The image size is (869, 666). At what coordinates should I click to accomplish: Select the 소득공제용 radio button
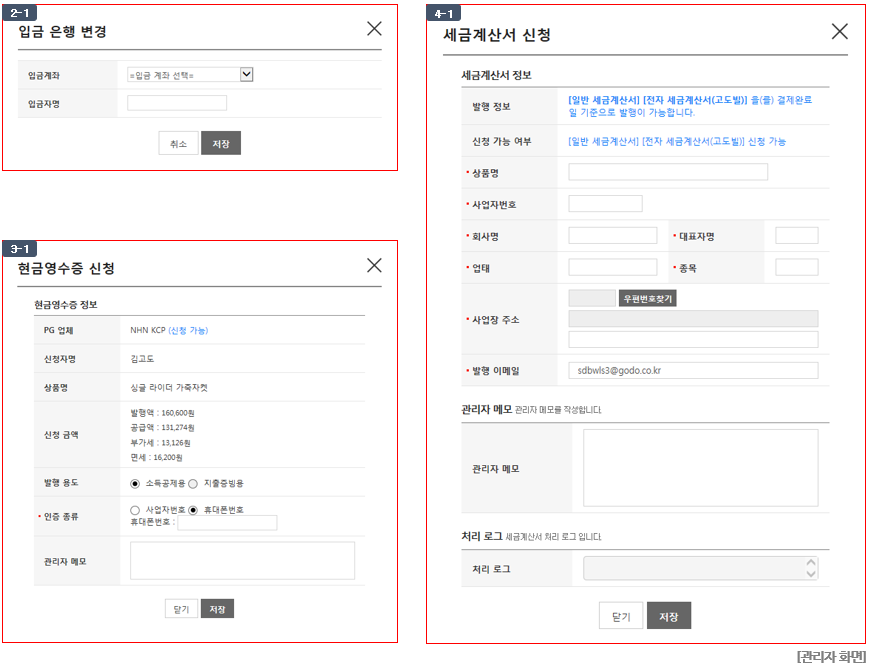[x=135, y=484]
